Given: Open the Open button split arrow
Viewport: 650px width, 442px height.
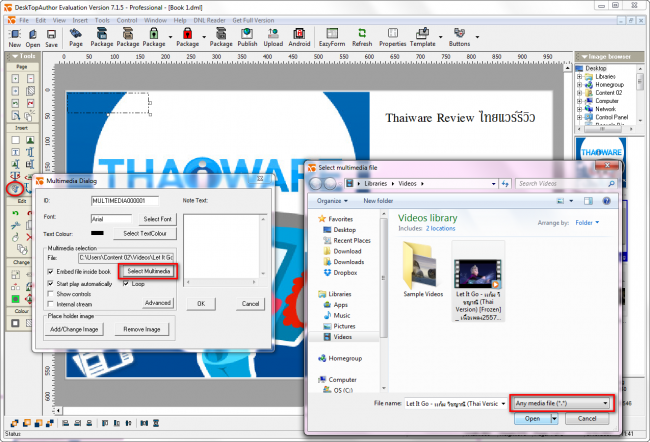Looking at the screenshot, I should [554, 419].
